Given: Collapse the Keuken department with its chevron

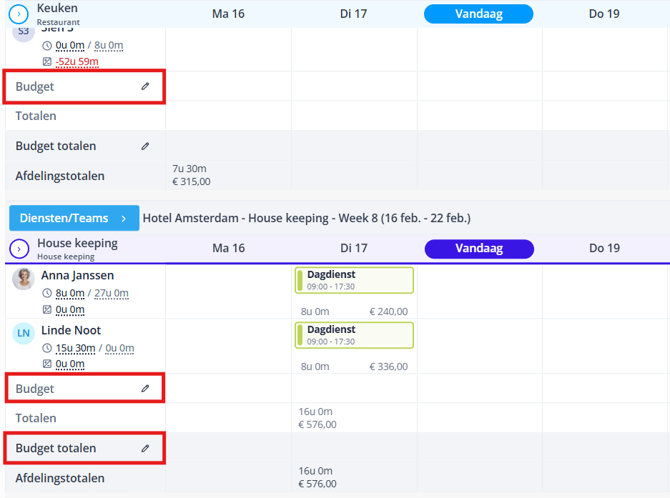Looking at the screenshot, I should click(19, 14).
